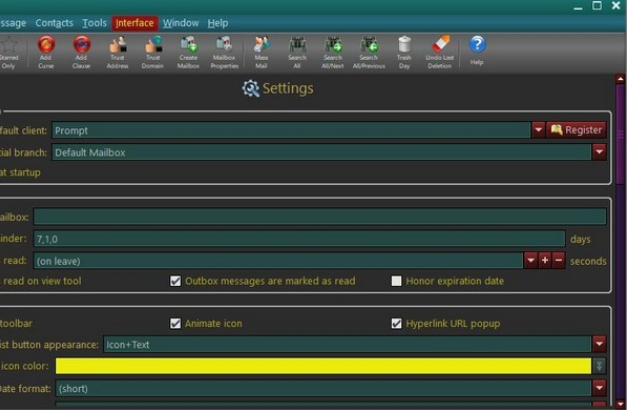
Task: Open the Tools menu
Action: (x=94, y=23)
